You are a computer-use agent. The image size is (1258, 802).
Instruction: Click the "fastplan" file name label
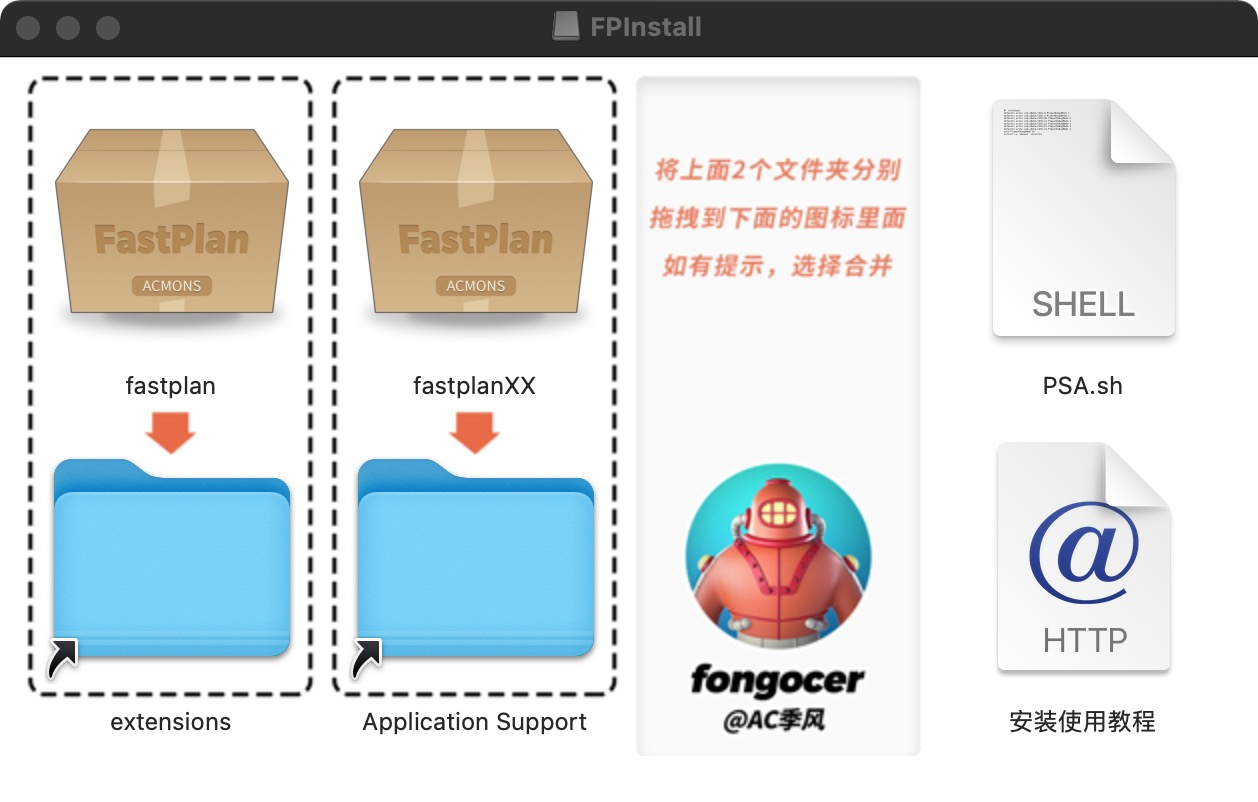click(171, 385)
